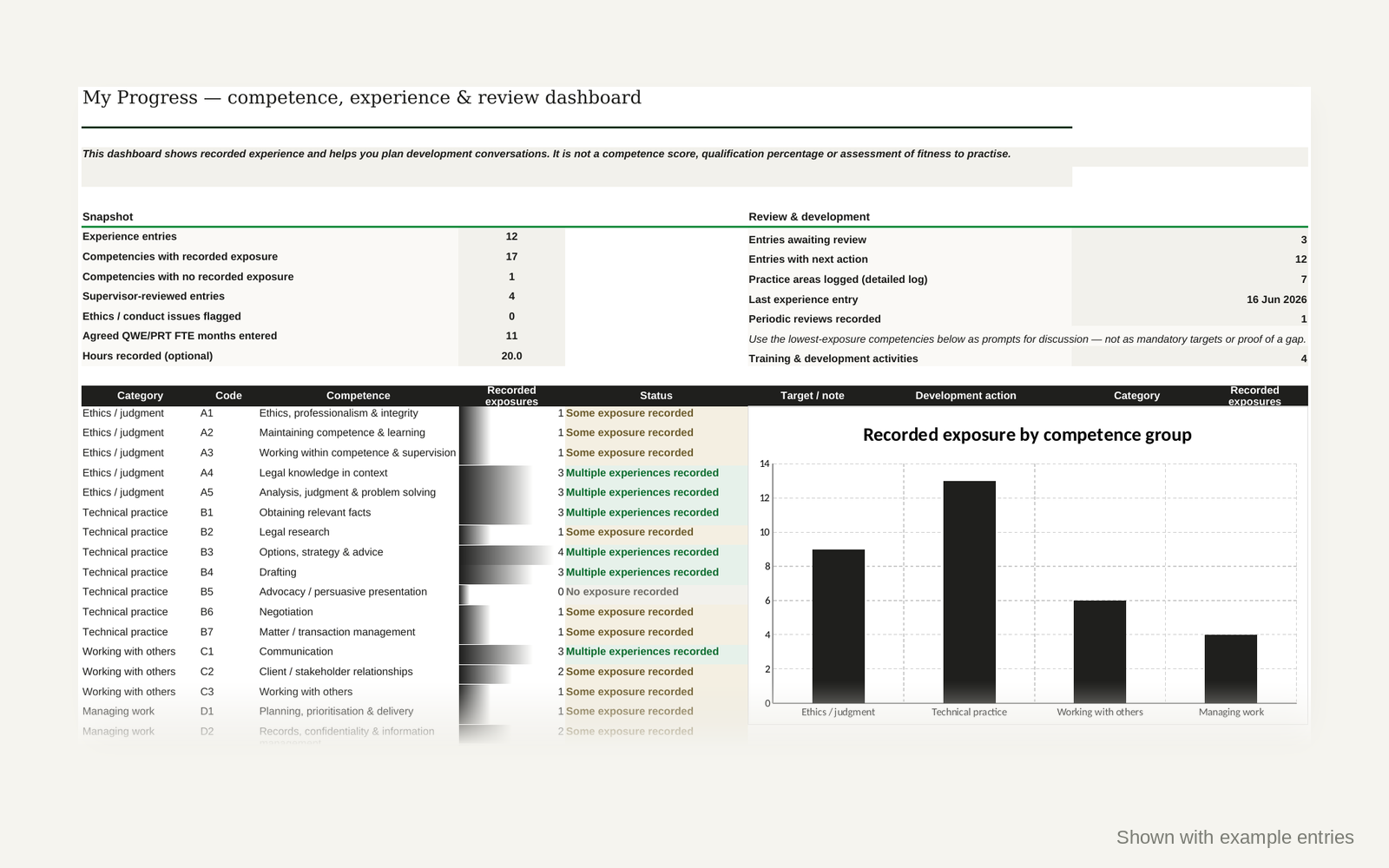Click the No exposure recorded status cell
1389x868 pixels.
[x=655, y=592]
